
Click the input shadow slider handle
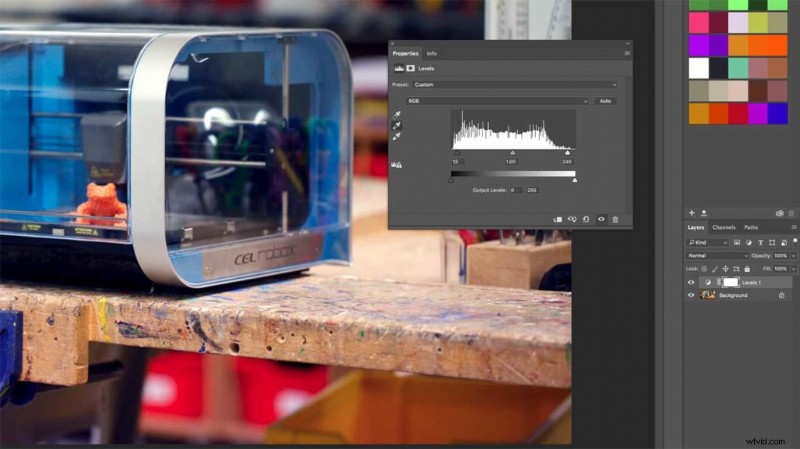point(458,153)
